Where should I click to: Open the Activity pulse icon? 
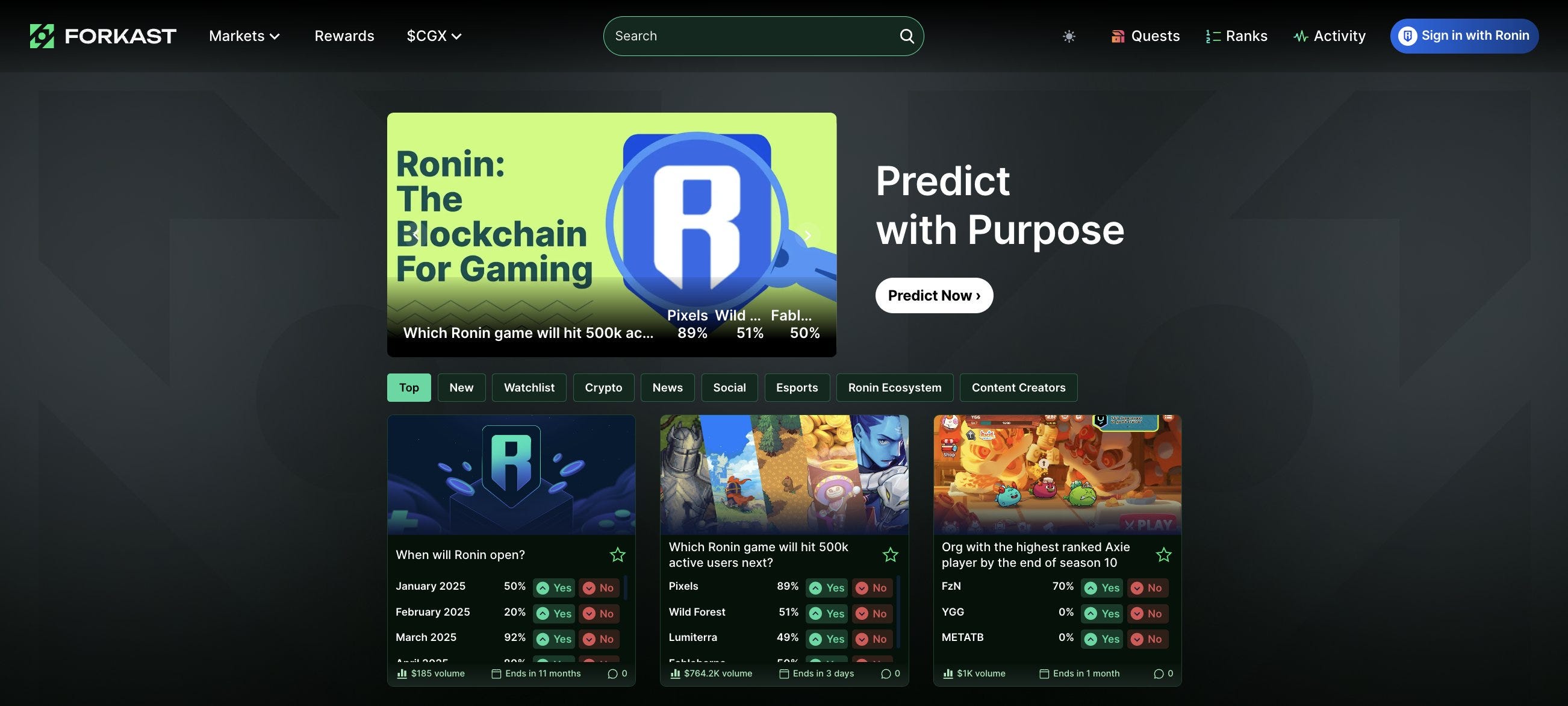[x=1300, y=37]
